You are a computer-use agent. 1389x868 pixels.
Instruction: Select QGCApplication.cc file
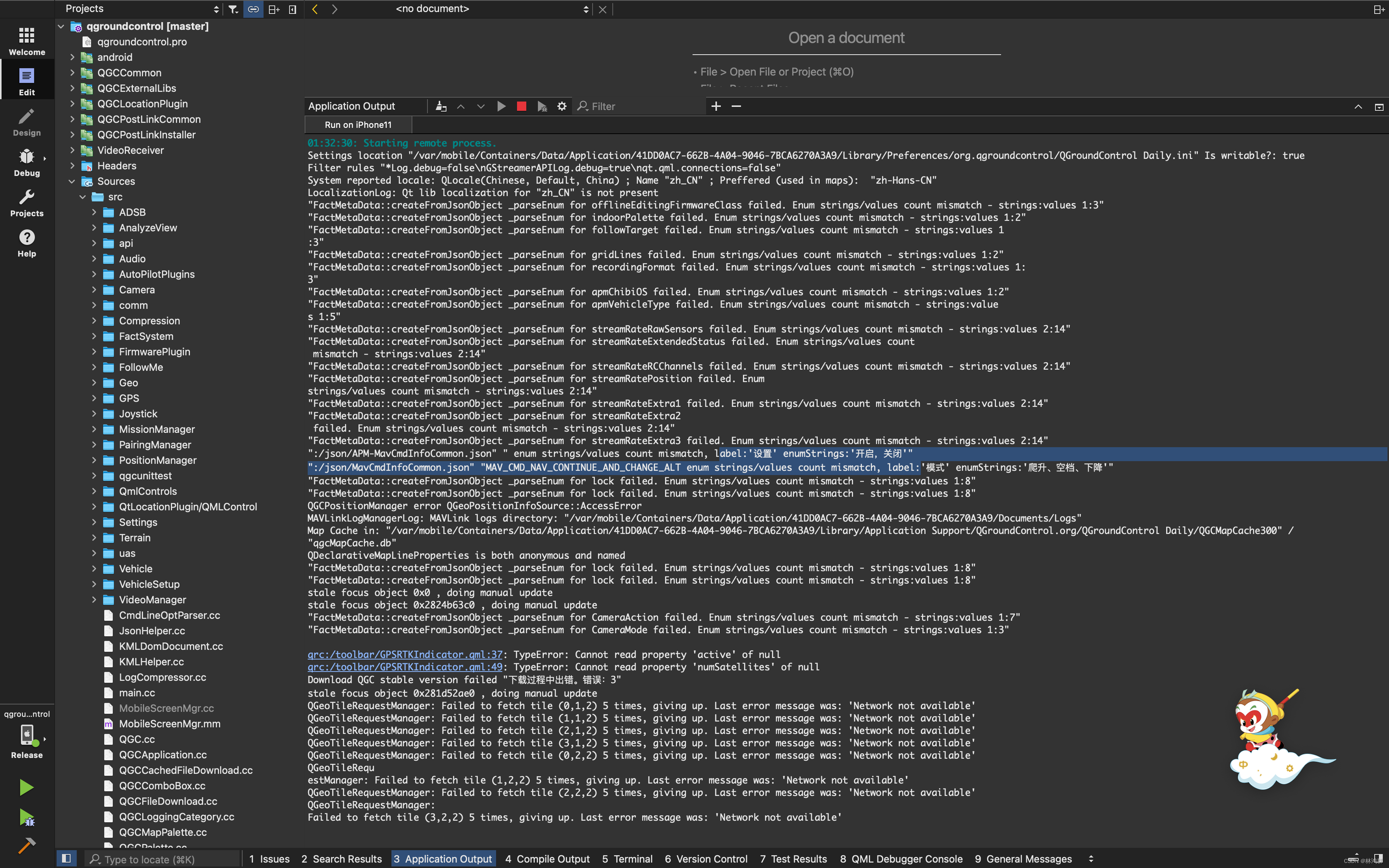pyautogui.click(x=162, y=755)
